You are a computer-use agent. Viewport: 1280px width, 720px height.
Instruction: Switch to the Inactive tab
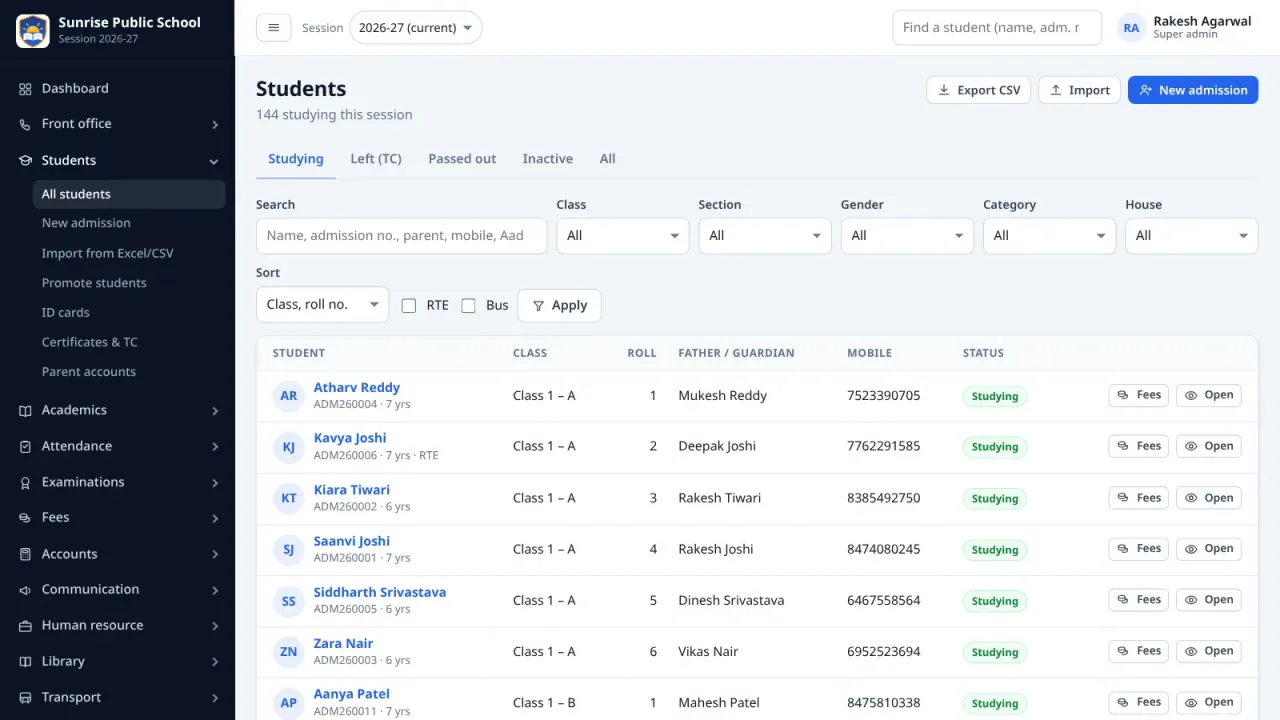click(548, 159)
